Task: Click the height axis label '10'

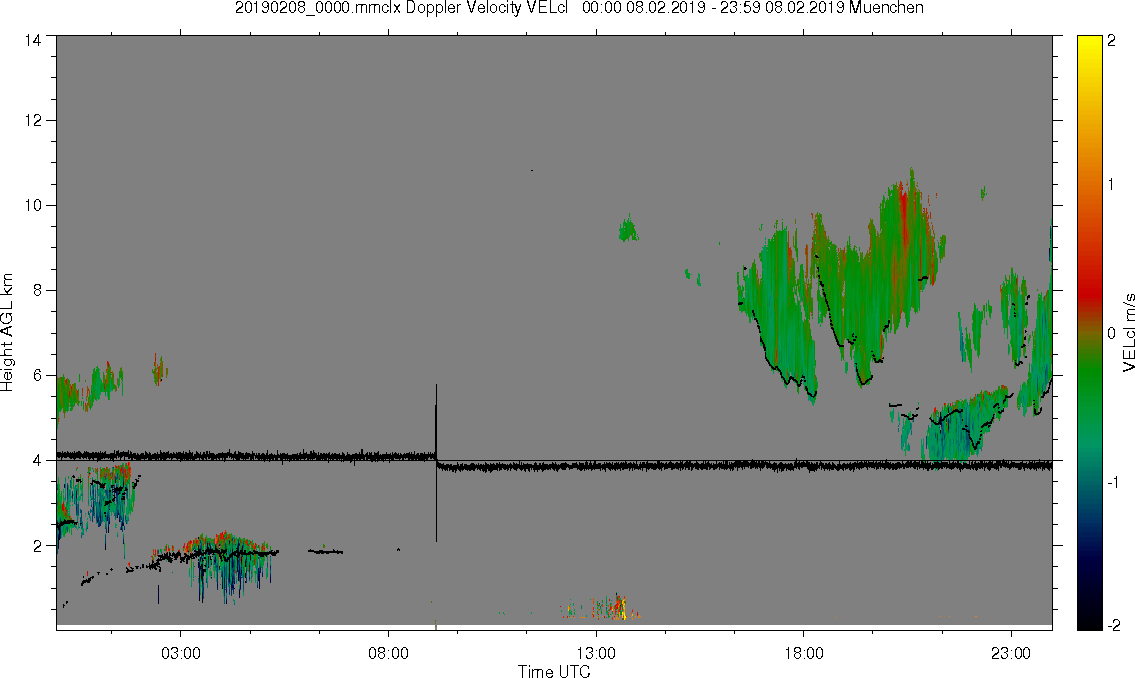Action: point(33,205)
